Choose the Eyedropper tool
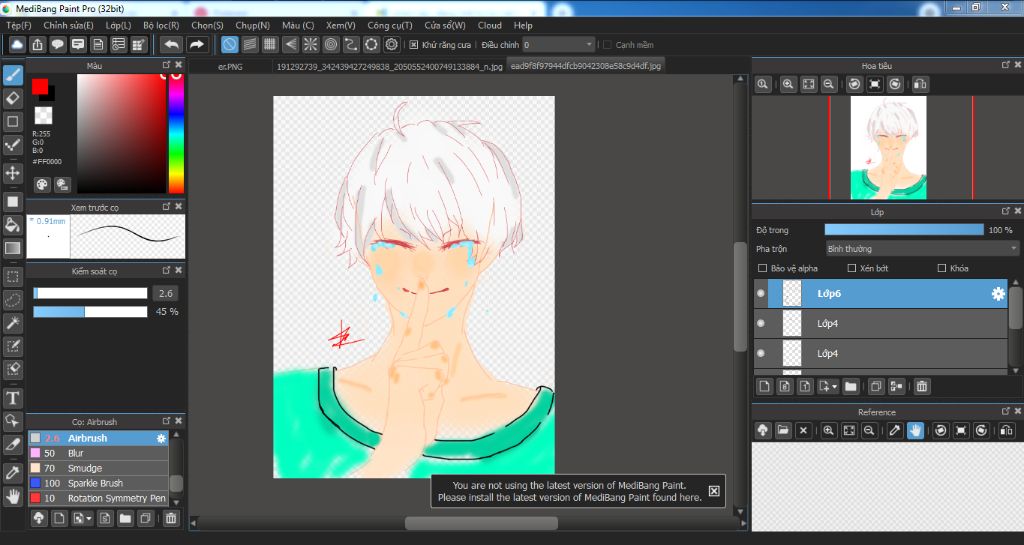 (x=12, y=473)
